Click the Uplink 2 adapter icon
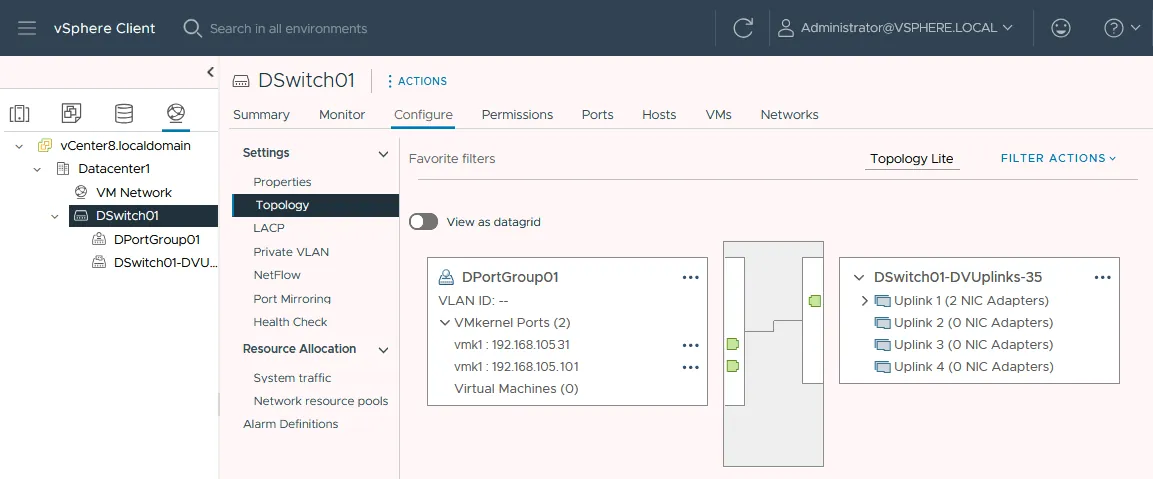Viewport: 1153px width, 479px height. tap(882, 322)
